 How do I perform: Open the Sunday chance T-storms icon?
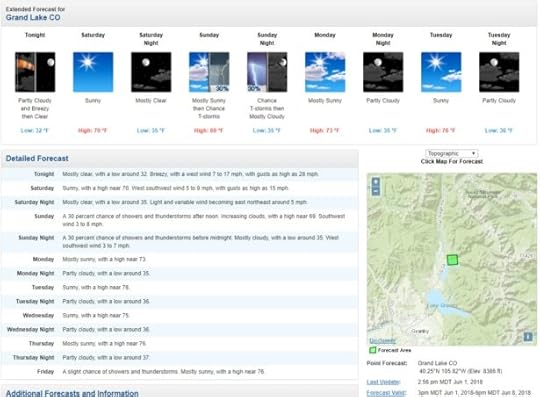[209, 72]
